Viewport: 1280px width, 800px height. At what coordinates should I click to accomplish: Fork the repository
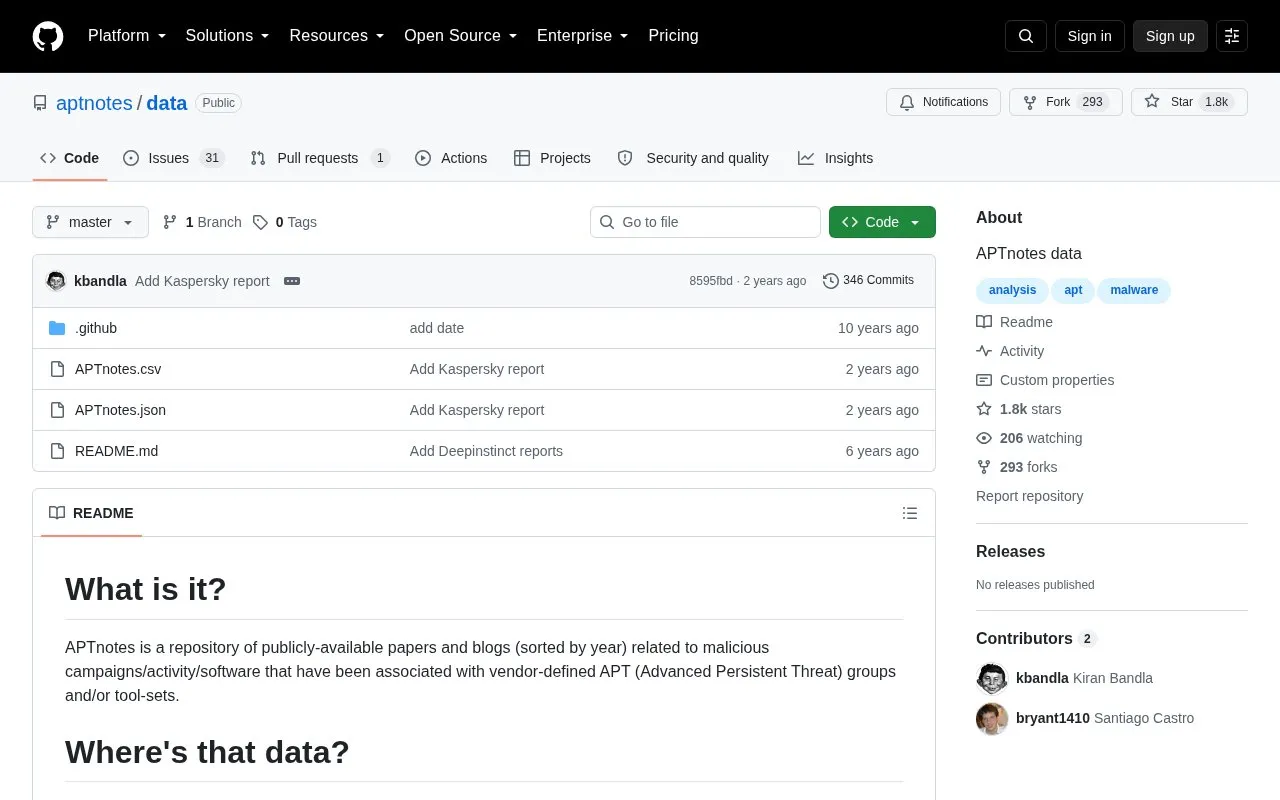tap(1066, 102)
